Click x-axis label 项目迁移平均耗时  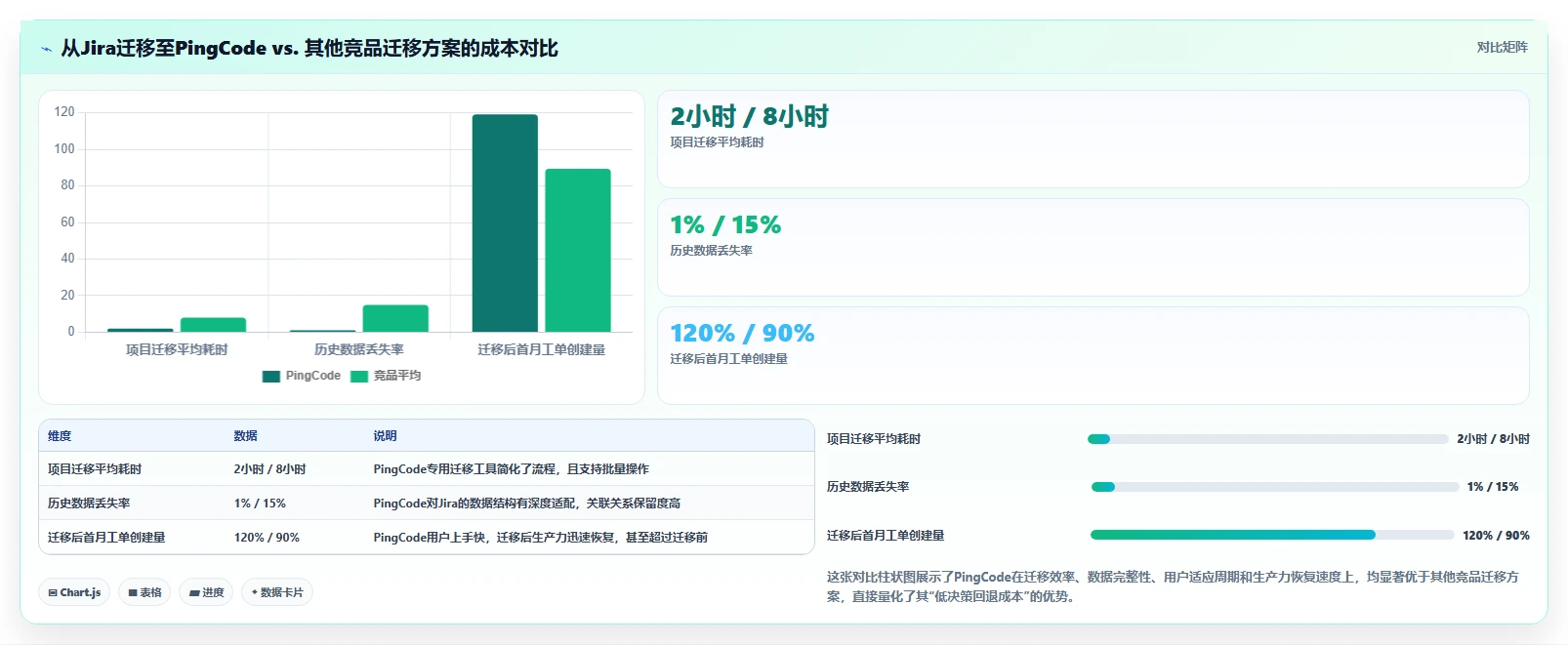point(177,349)
